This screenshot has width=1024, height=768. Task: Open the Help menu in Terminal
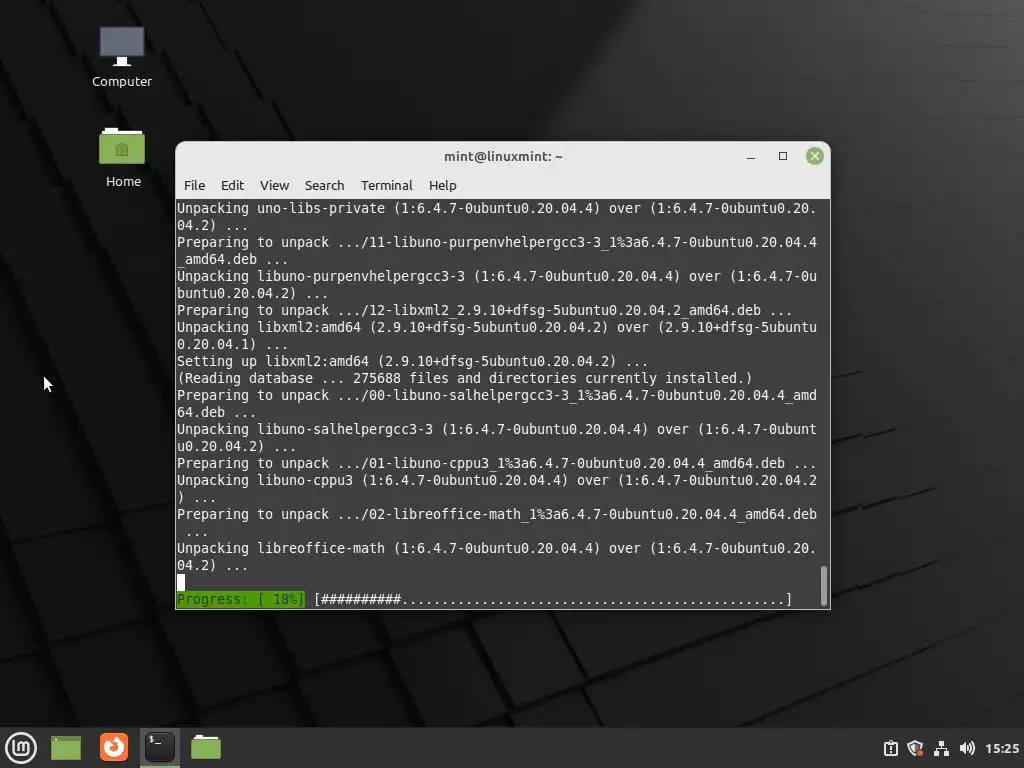click(443, 185)
